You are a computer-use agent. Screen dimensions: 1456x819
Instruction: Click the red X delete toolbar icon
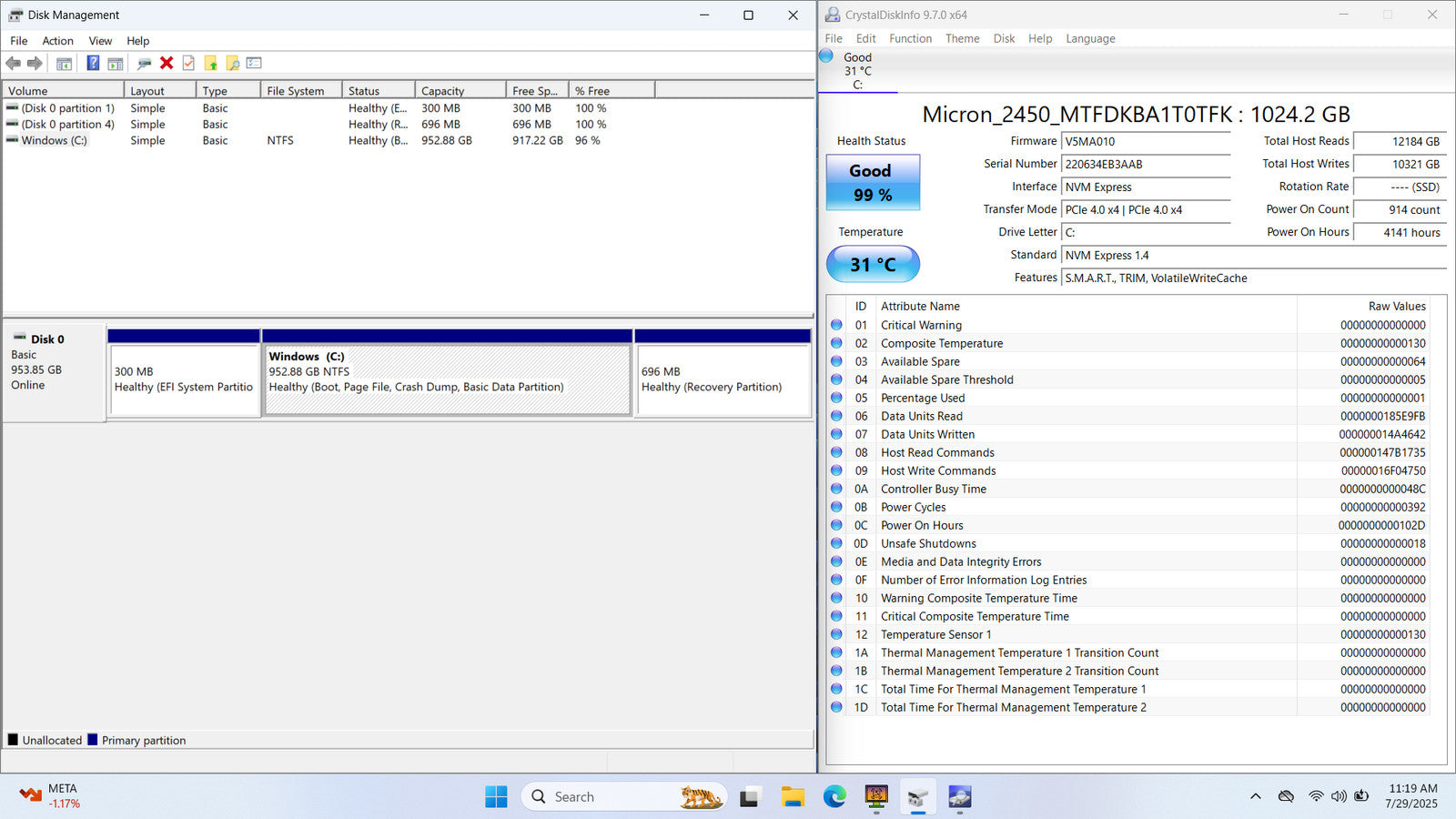167,63
